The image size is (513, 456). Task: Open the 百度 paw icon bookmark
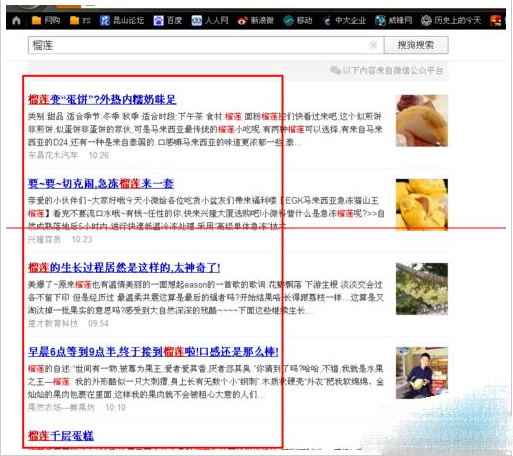tap(168, 21)
